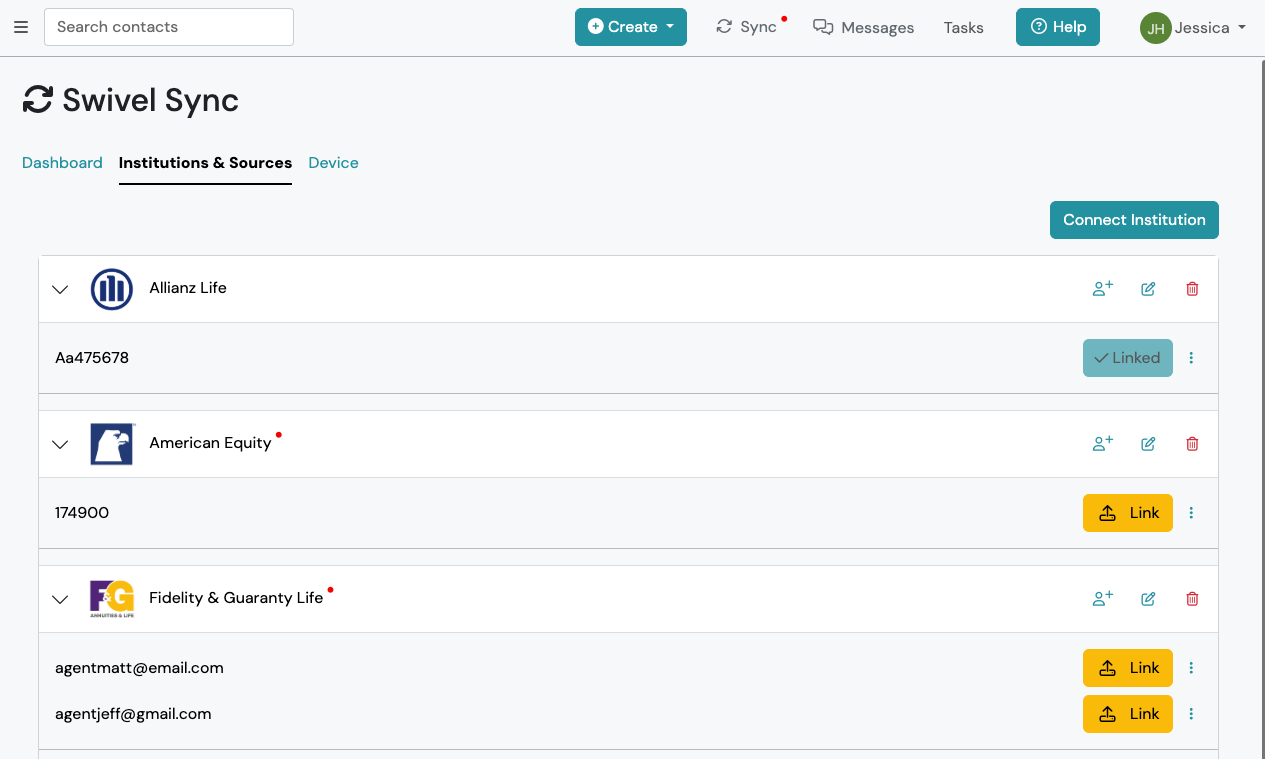Select the agentmatt@email.com text
1265x759 pixels.
click(139, 668)
